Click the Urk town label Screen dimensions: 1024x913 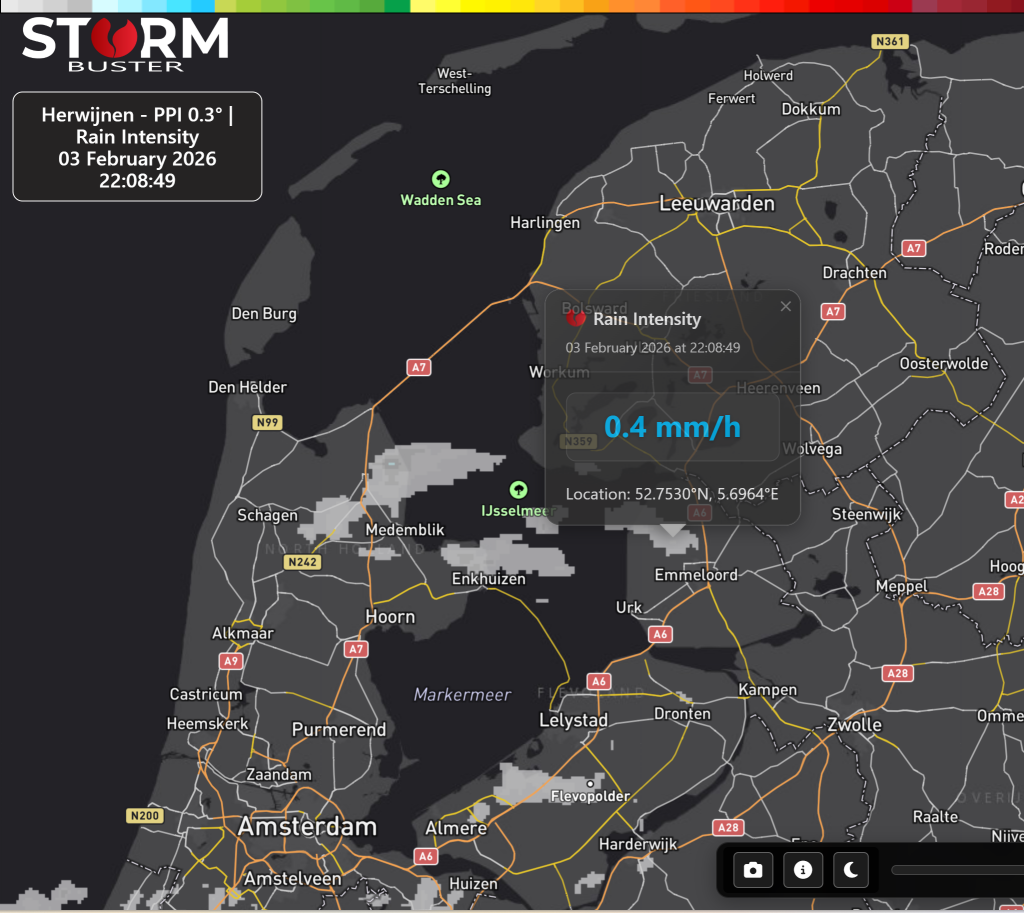click(x=629, y=607)
